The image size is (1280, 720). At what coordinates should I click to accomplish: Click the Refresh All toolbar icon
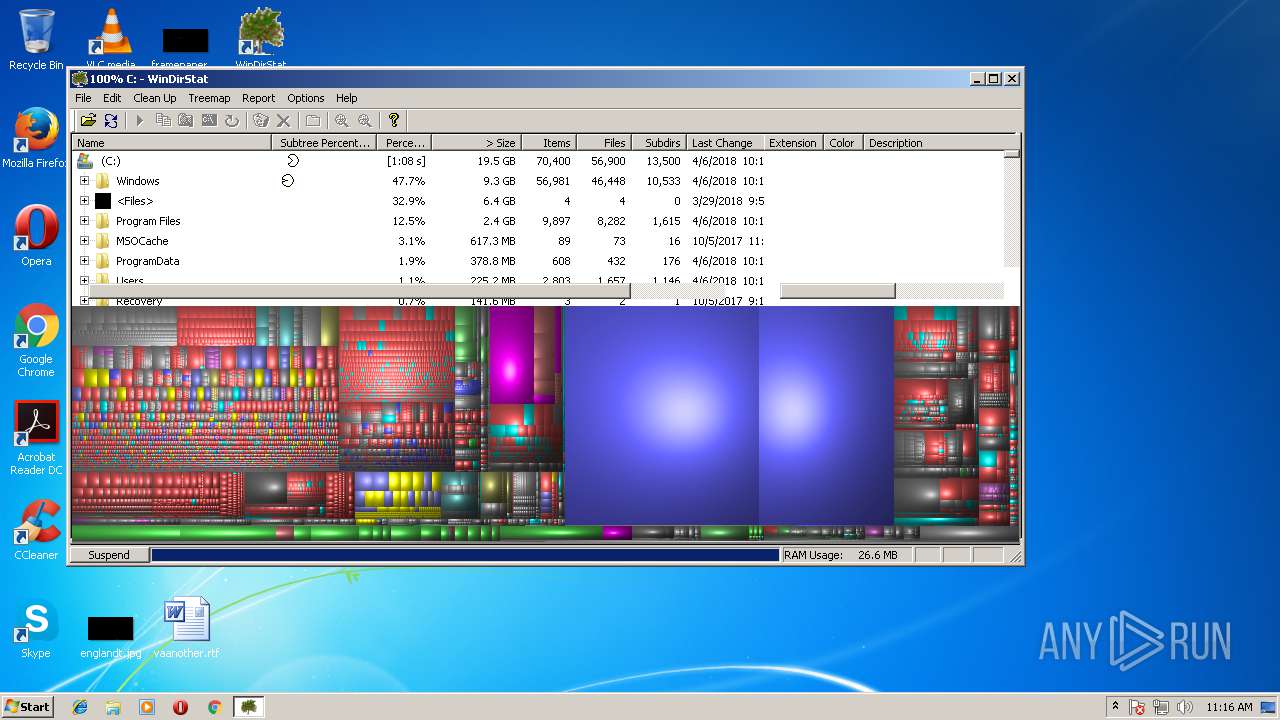pos(111,120)
